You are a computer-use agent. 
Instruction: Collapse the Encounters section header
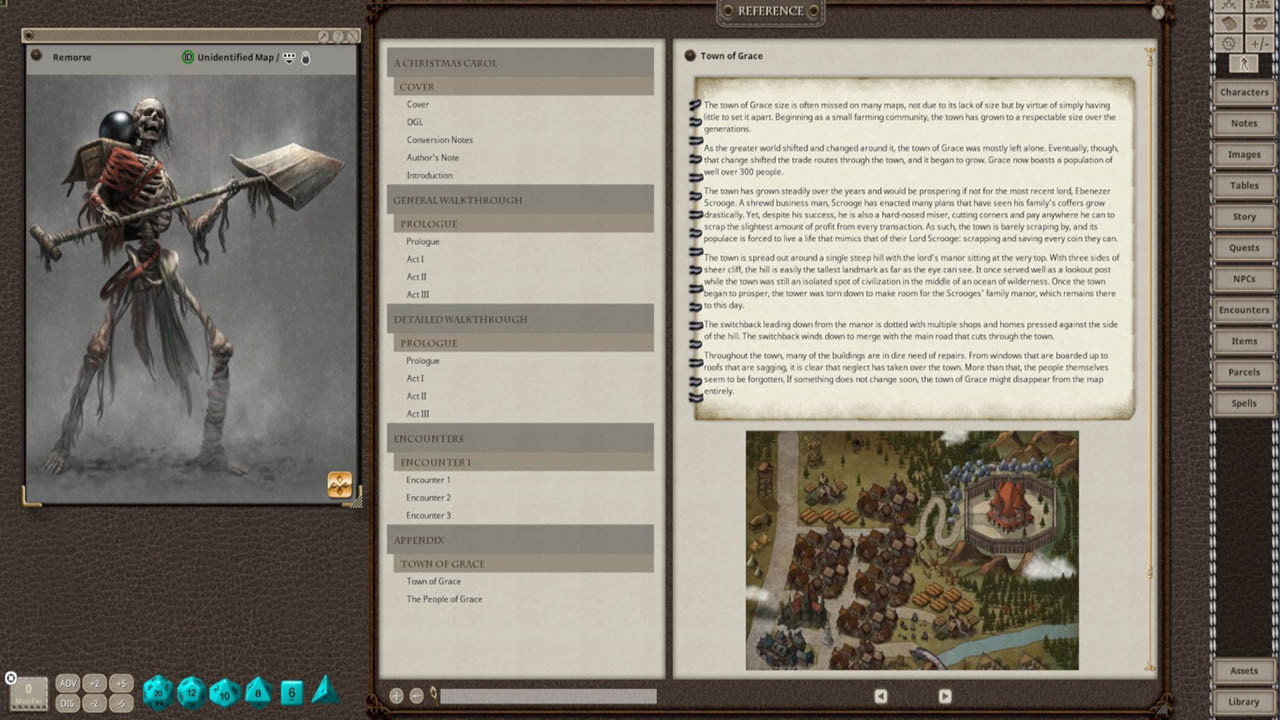pos(520,438)
